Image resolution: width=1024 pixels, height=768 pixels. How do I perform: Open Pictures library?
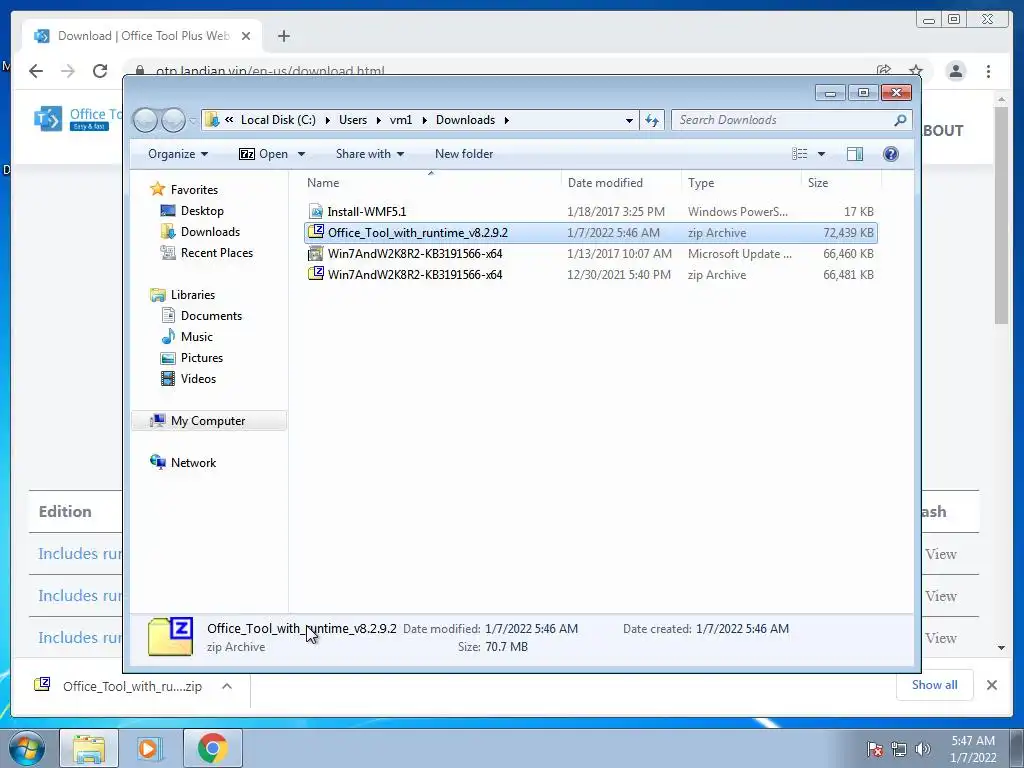coord(202,357)
